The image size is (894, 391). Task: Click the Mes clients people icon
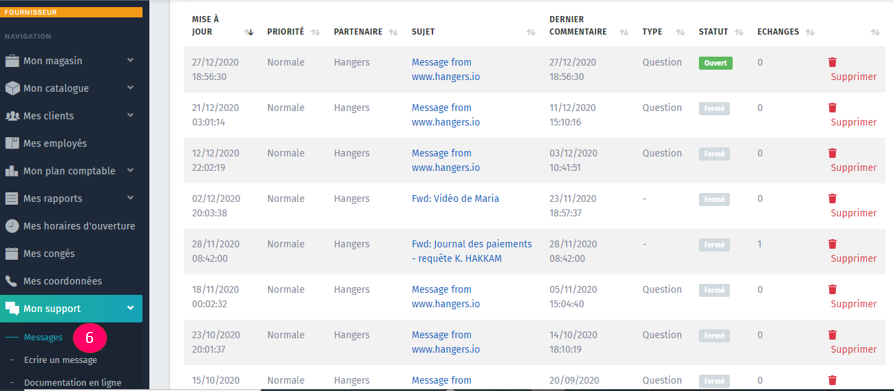(12, 116)
